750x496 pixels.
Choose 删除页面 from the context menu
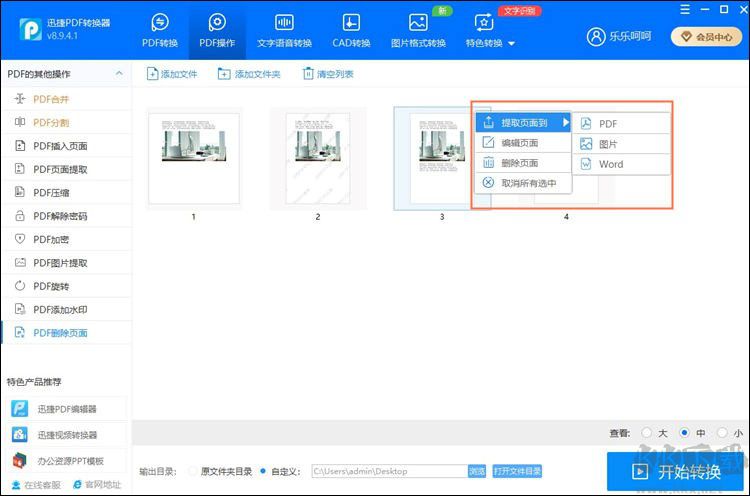tap(519, 163)
